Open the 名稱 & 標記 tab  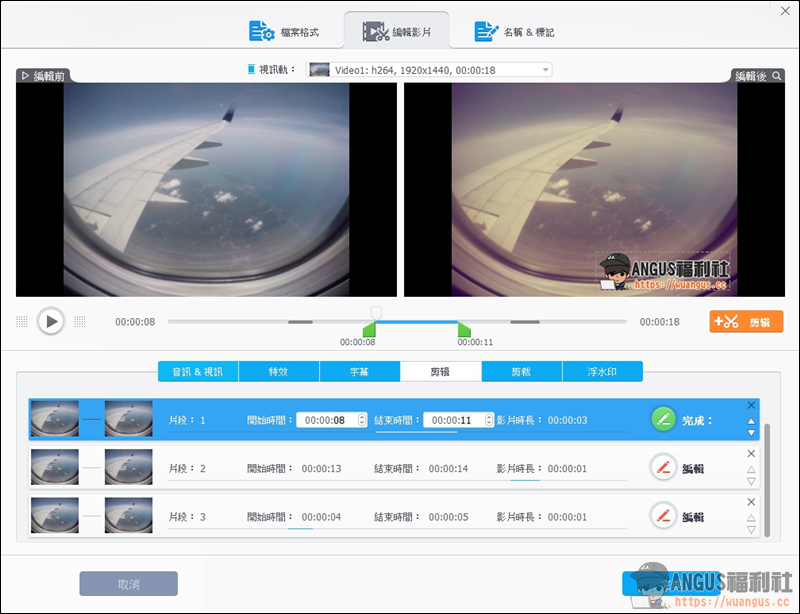click(x=514, y=32)
